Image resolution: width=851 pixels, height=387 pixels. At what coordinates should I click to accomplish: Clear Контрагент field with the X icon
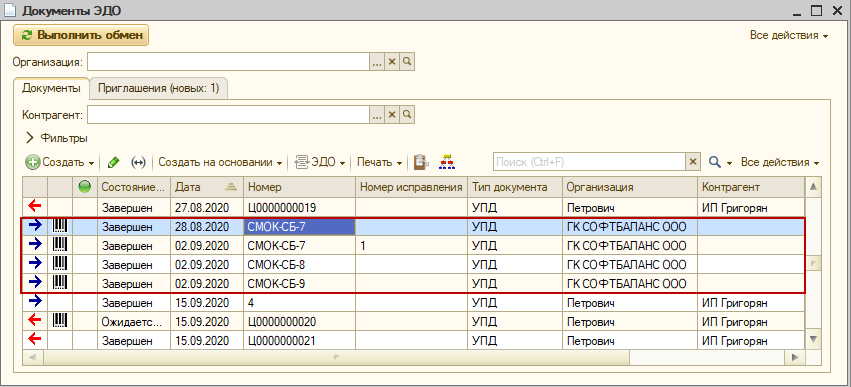tap(392, 115)
